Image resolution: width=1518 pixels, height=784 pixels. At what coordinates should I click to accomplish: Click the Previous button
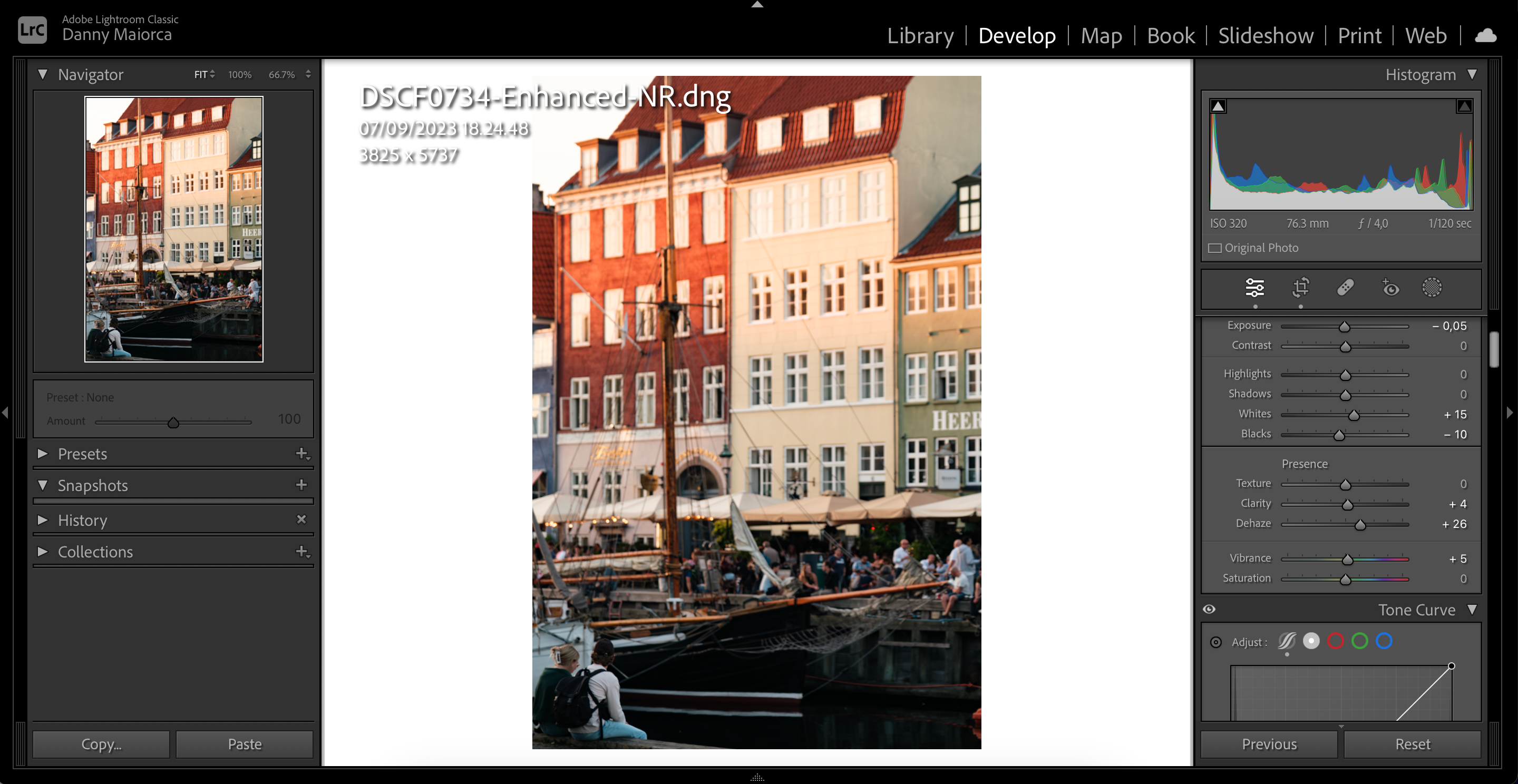pyautogui.click(x=1269, y=743)
